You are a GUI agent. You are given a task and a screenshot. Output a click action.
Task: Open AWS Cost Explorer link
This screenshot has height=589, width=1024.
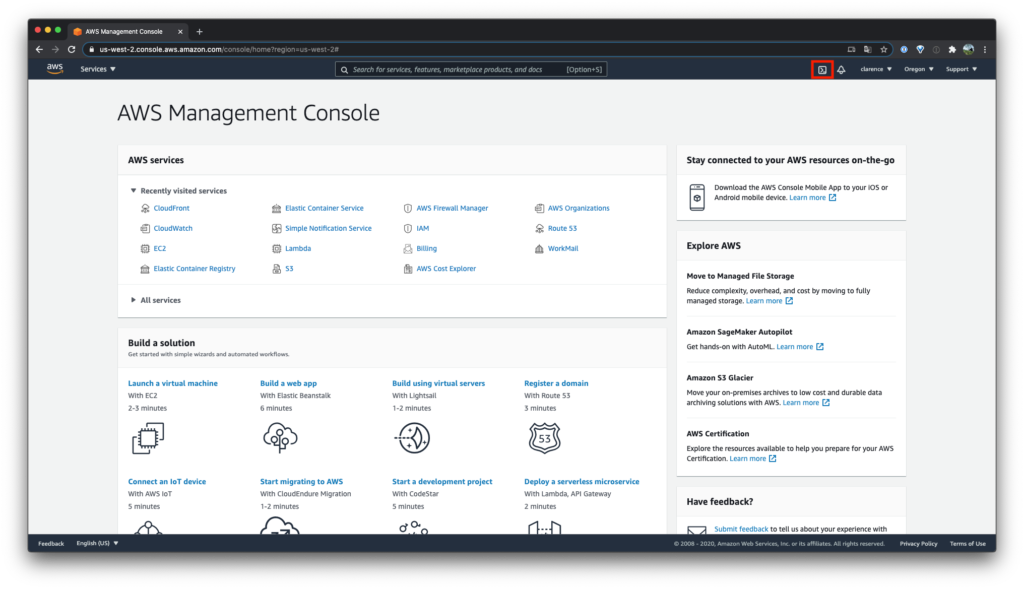point(446,268)
